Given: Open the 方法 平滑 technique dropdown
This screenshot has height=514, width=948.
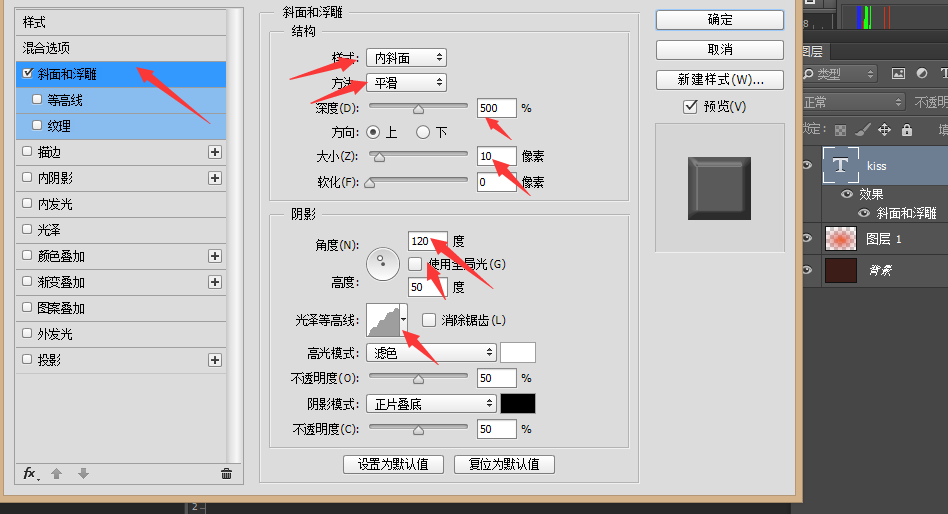Looking at the screenshot, I should tap(406, 83).
